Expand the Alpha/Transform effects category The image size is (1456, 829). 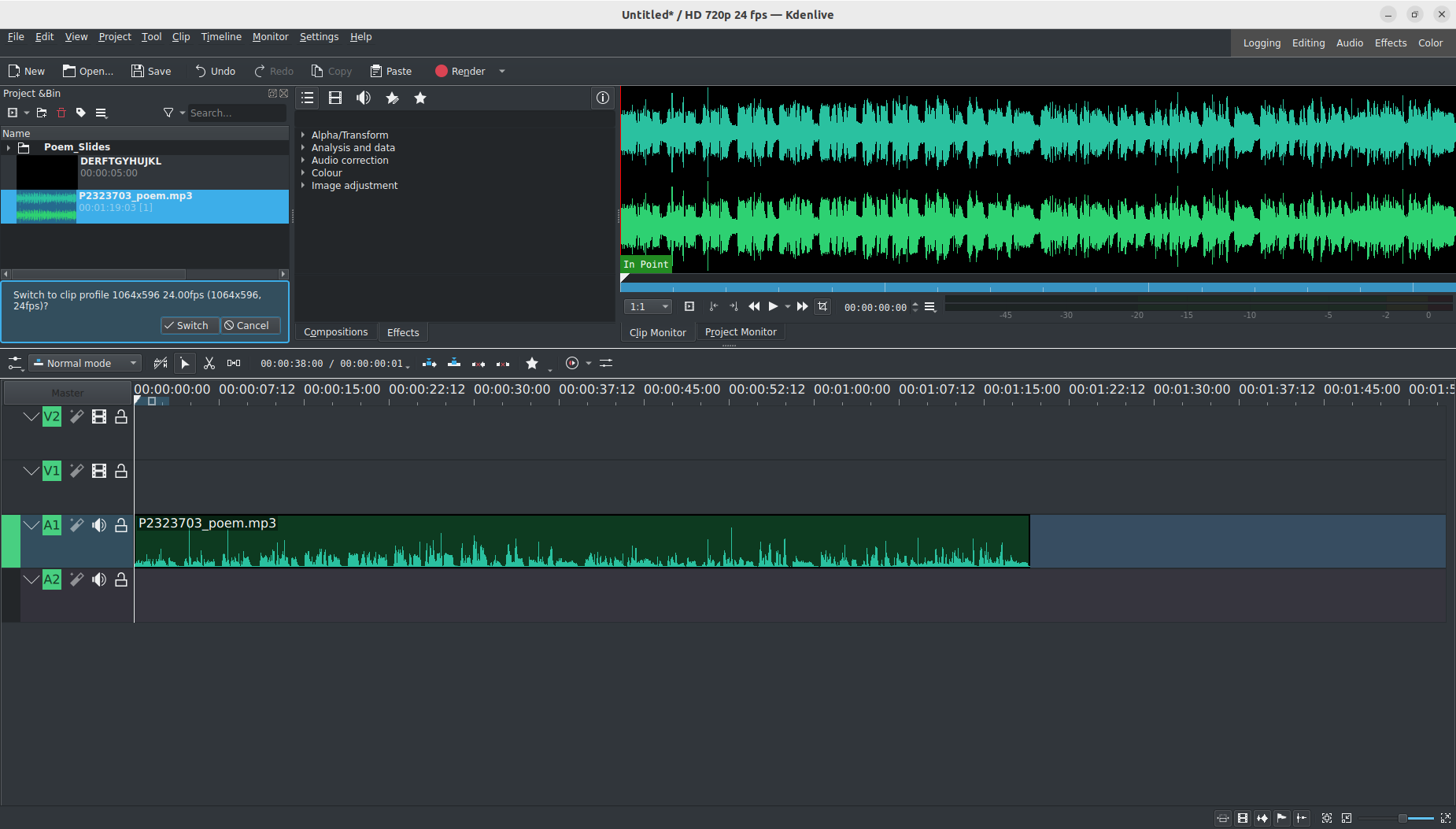pyautogui.click(x=303, y=135)
